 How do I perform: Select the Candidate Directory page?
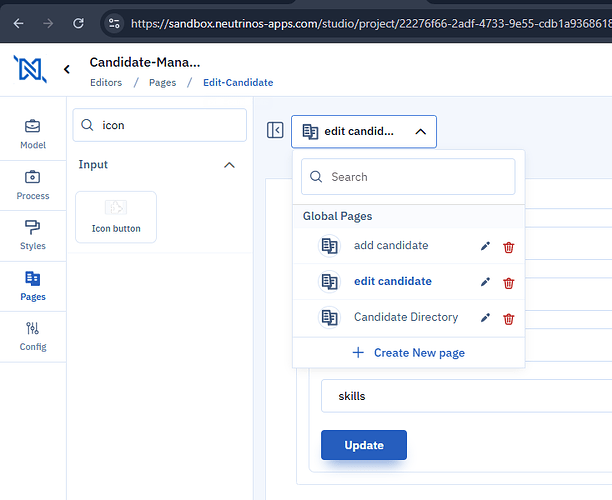click(406, 317)
